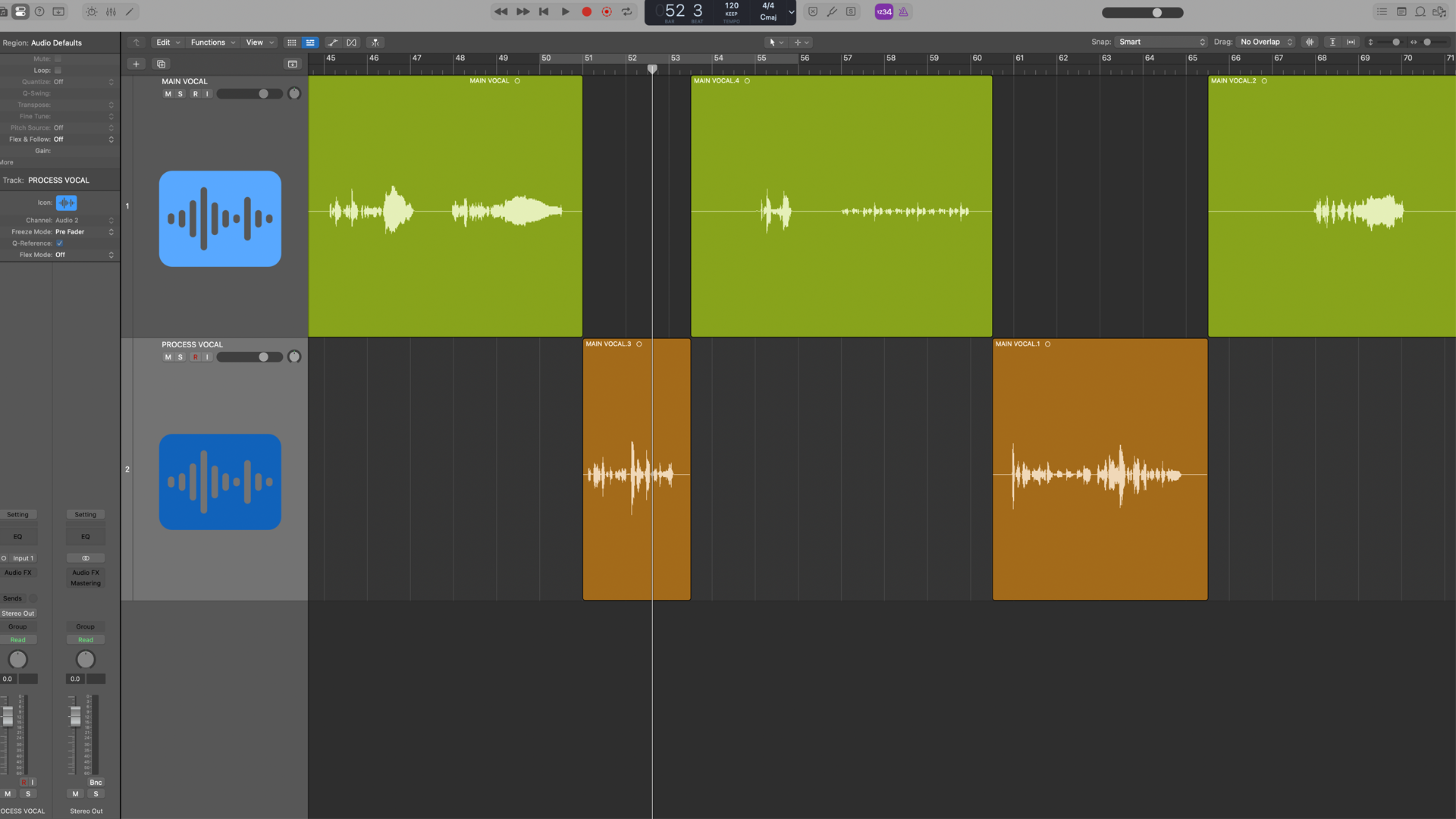Toggle global Solo S button in control bar
The image size is (1456, 819).
[x=851, y=11]
